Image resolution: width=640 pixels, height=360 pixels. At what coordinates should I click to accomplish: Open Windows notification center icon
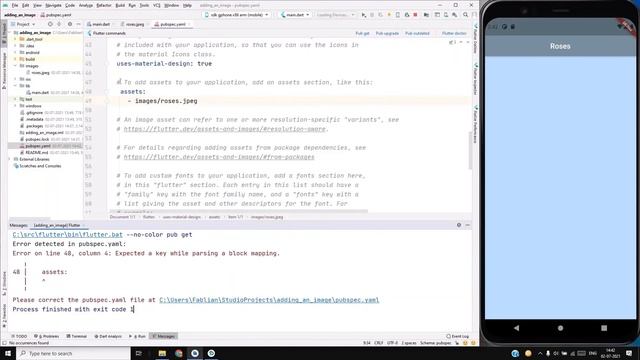click(629, 353)
